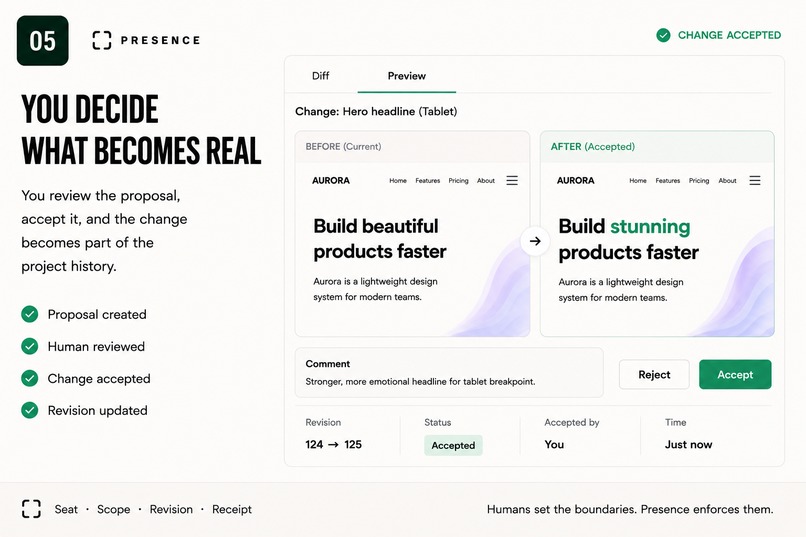Click the Accepted status badge
The width and height of the screenshot is (806, 537).
coord(453,446)
